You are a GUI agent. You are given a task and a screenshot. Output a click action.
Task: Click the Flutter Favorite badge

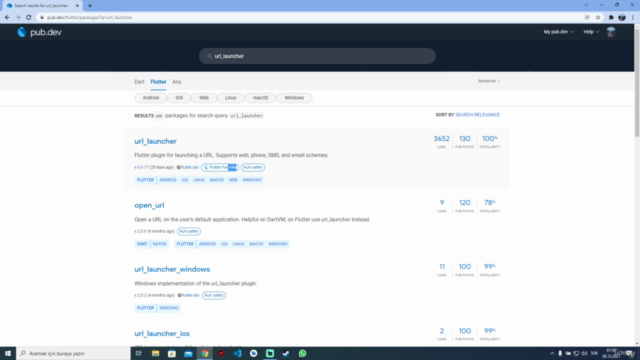(x=220, y=167)
